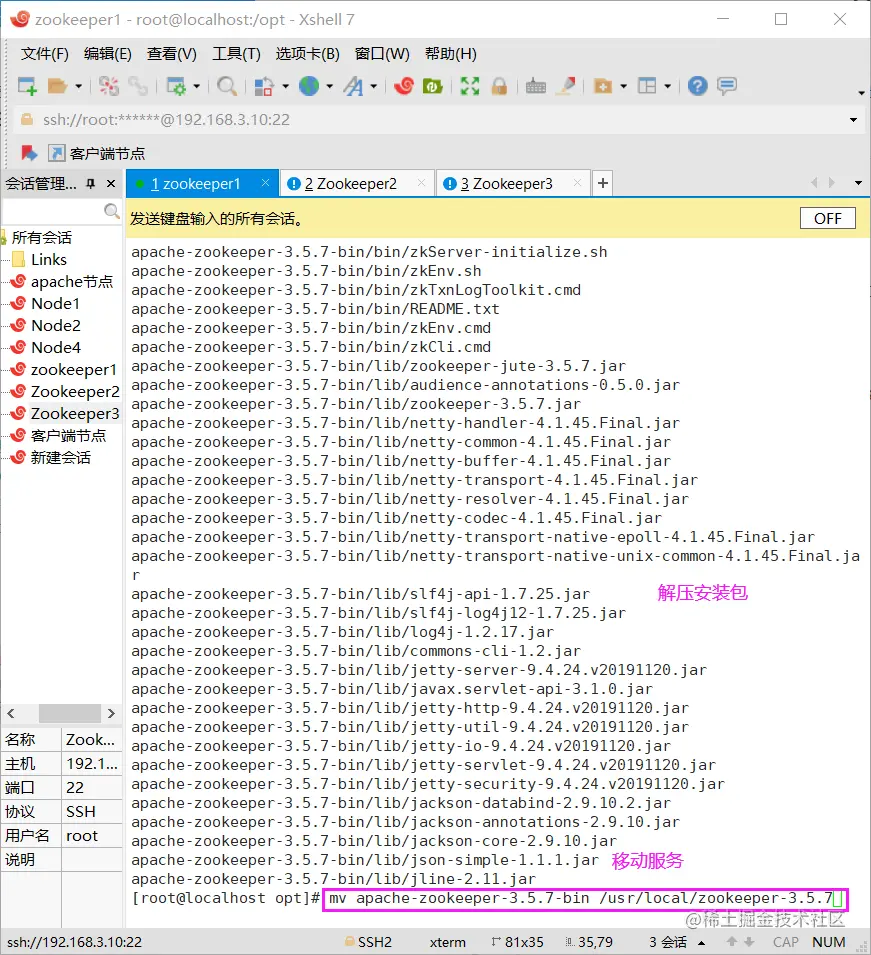The image size is (871, 955).
Task: Click the Open Session folder icon
Action: [57, 86]
